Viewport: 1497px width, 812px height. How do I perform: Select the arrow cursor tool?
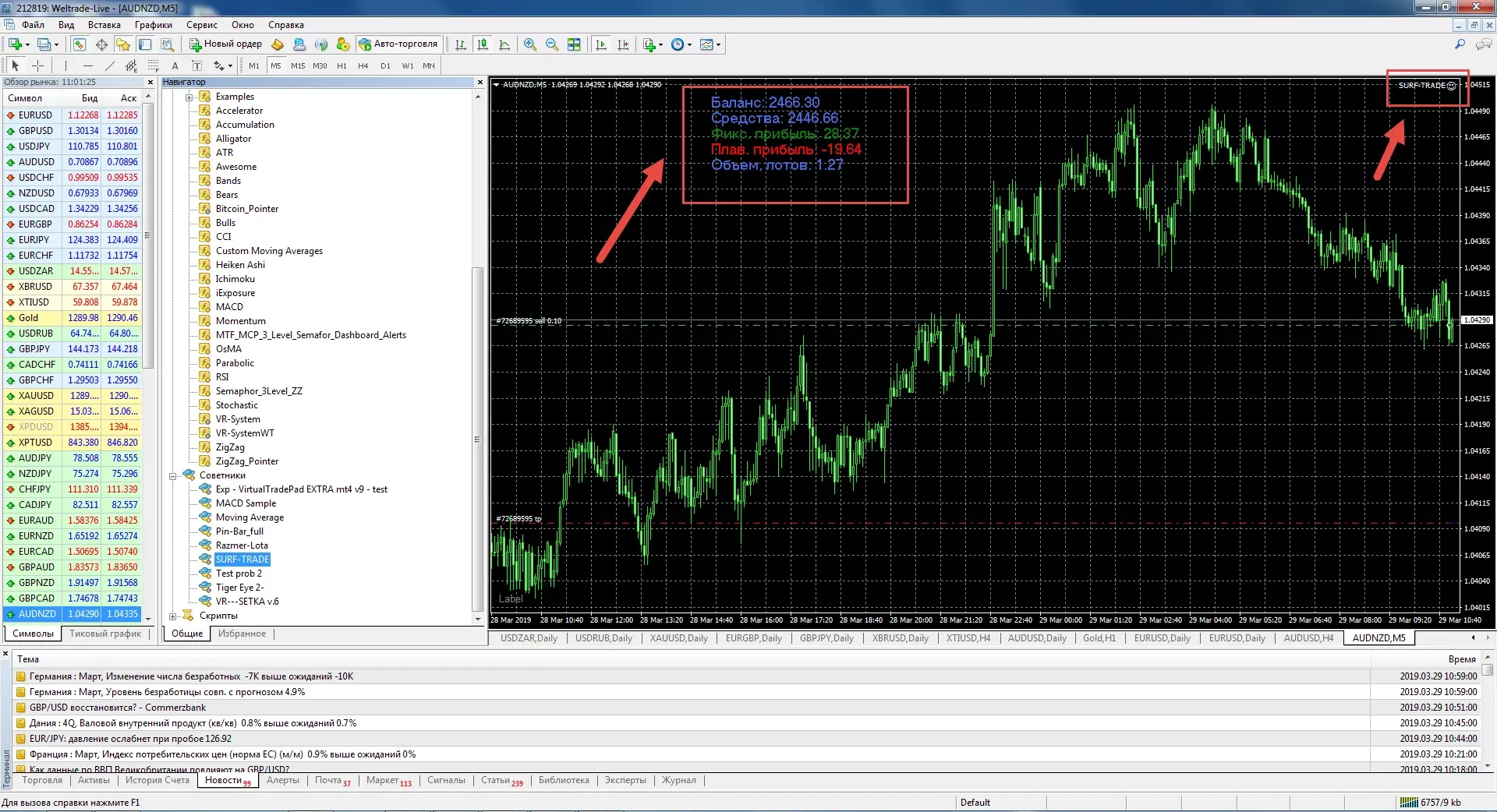(16, 65)
